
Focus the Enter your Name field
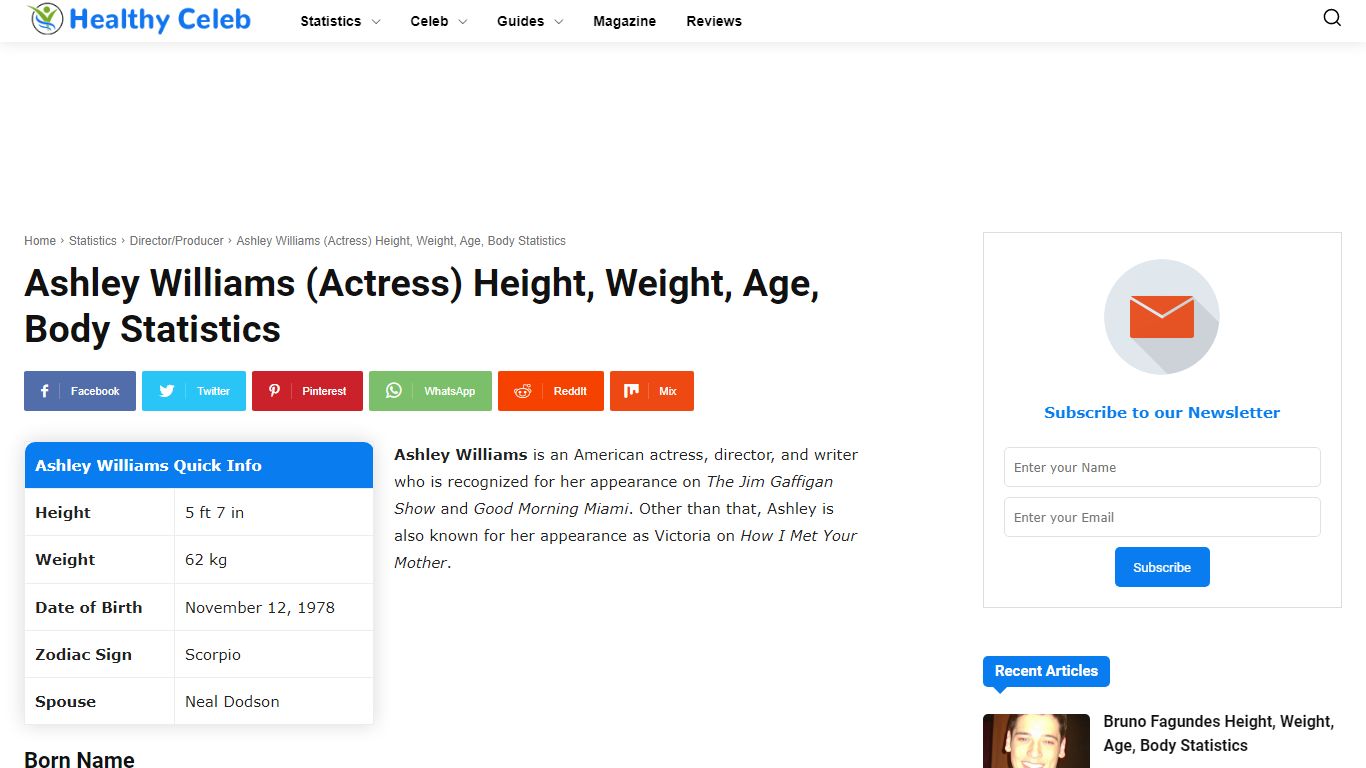tap(1162, 467)
